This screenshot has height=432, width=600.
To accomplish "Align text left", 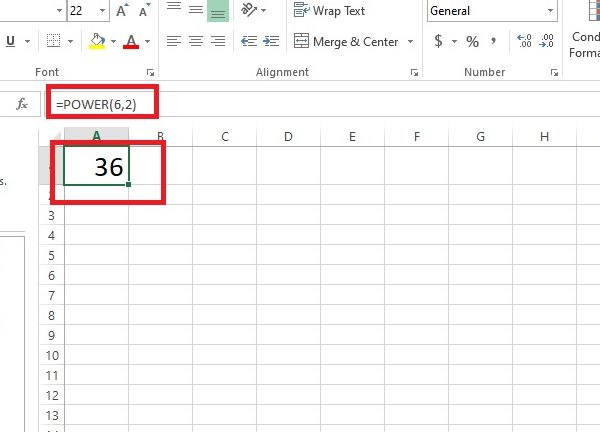I will click(174, 41).
